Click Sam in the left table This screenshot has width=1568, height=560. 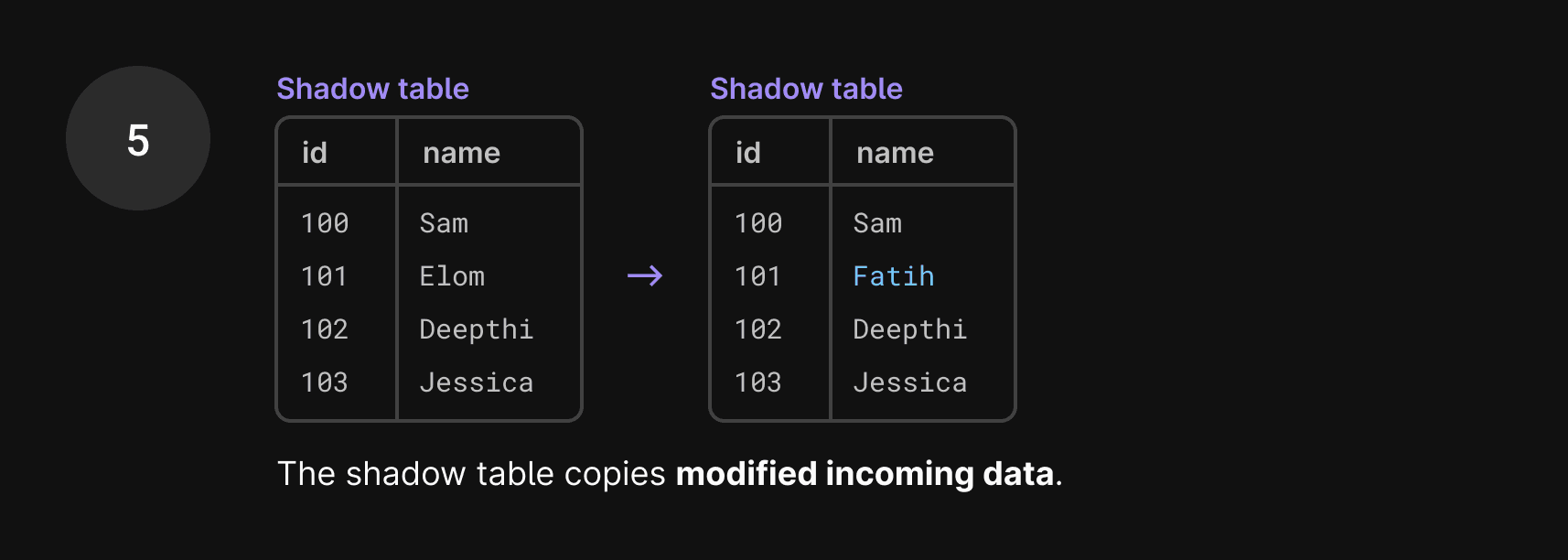444,223
